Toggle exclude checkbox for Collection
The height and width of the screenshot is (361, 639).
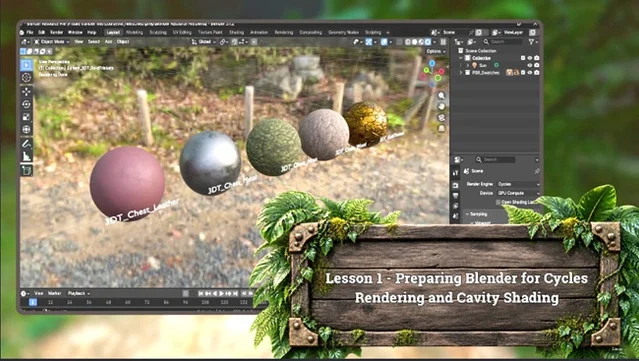point(523,58)
